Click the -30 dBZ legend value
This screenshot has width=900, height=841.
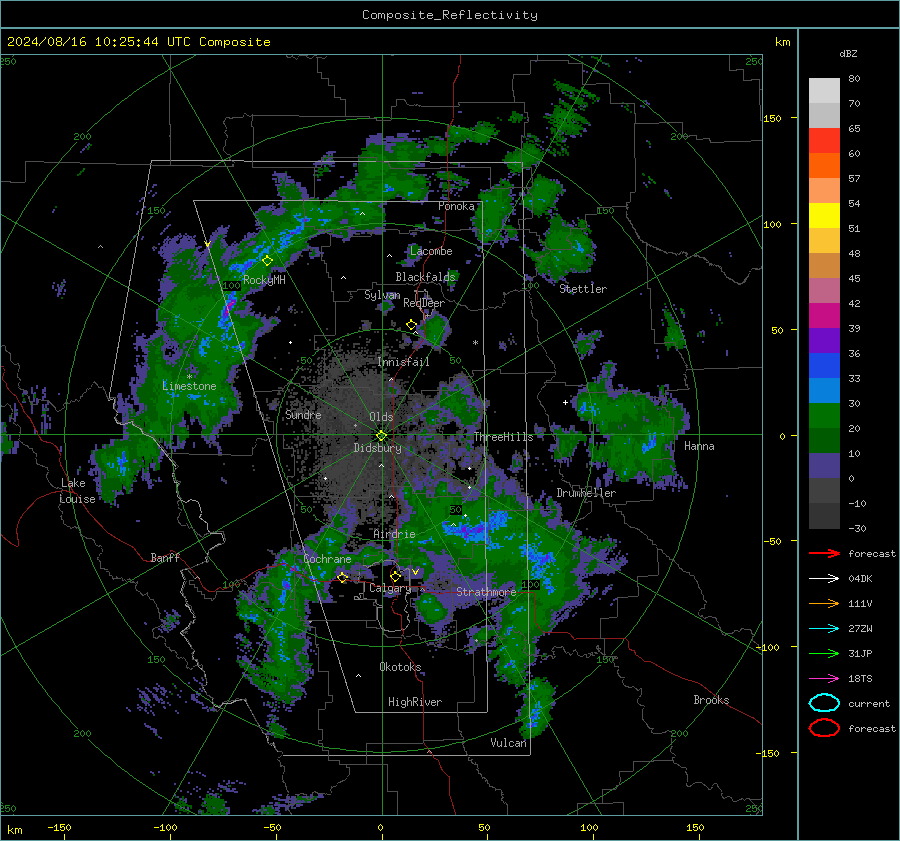point(858,528)
